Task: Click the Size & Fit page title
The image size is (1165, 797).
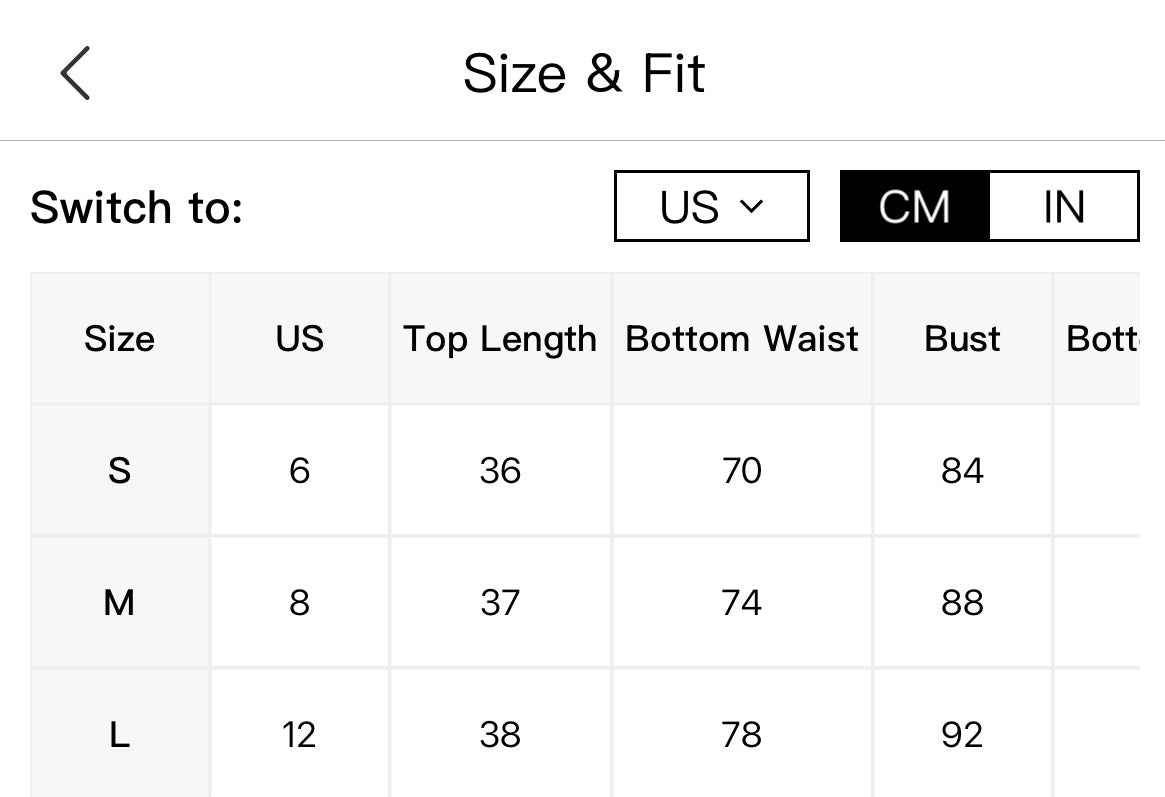Action: 584,73
